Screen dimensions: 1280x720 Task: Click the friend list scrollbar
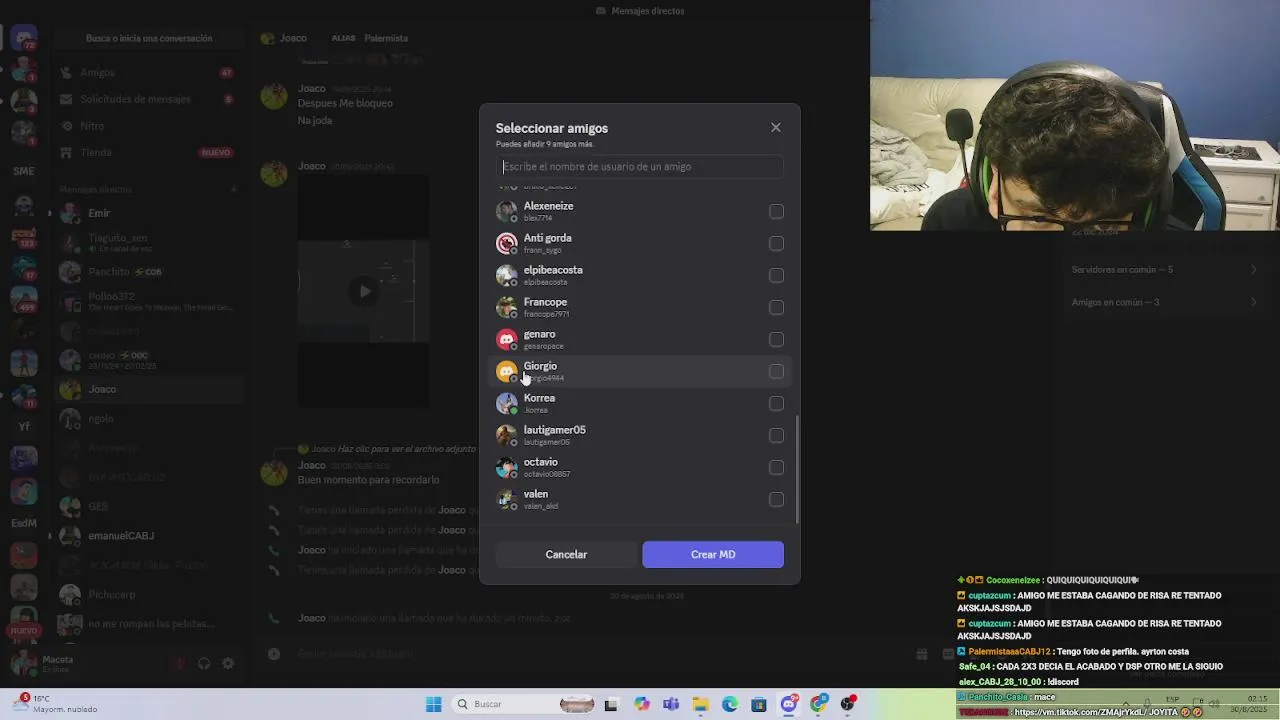click(797, 470)
